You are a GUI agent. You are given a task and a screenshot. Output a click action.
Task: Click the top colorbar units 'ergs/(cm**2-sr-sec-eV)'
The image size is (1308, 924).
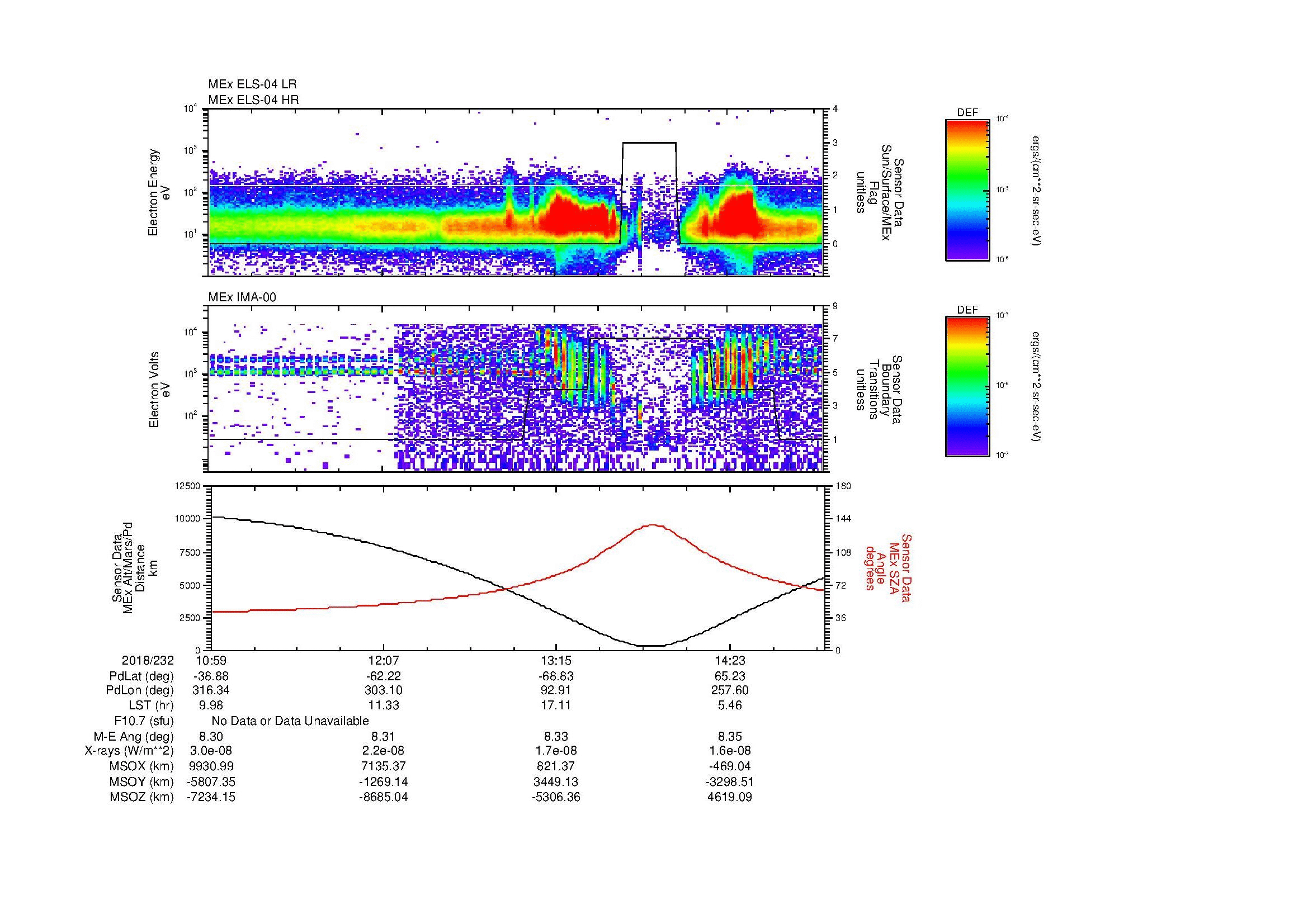point(1036,191)
